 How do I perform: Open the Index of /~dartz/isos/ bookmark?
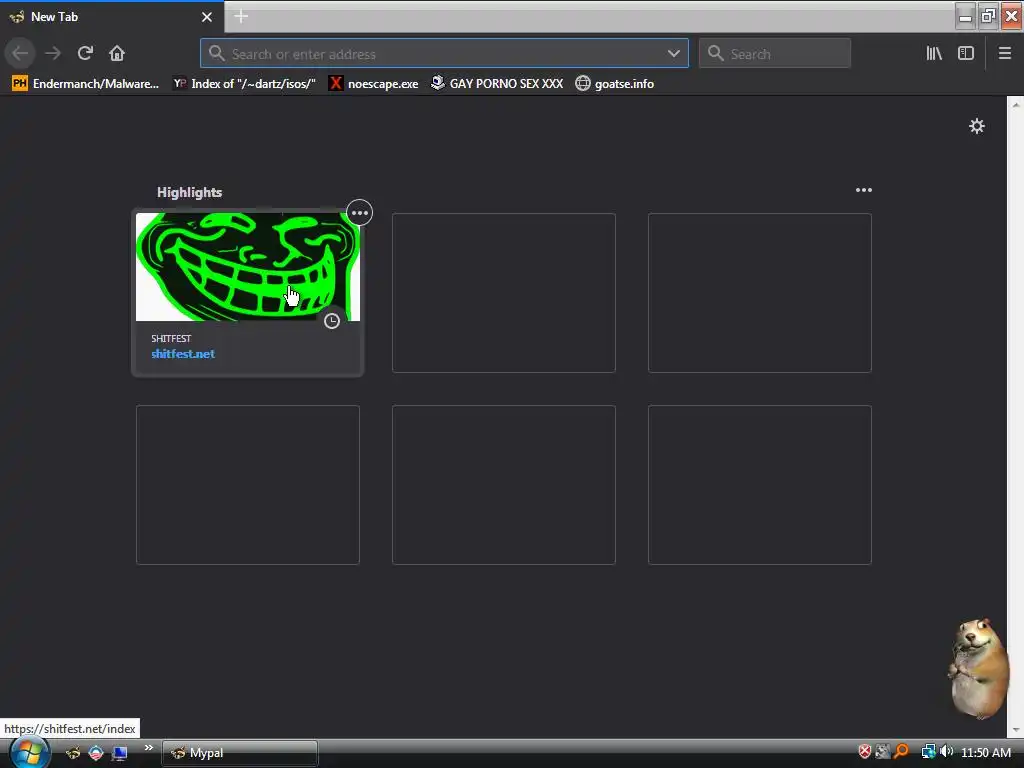(244, 84)
